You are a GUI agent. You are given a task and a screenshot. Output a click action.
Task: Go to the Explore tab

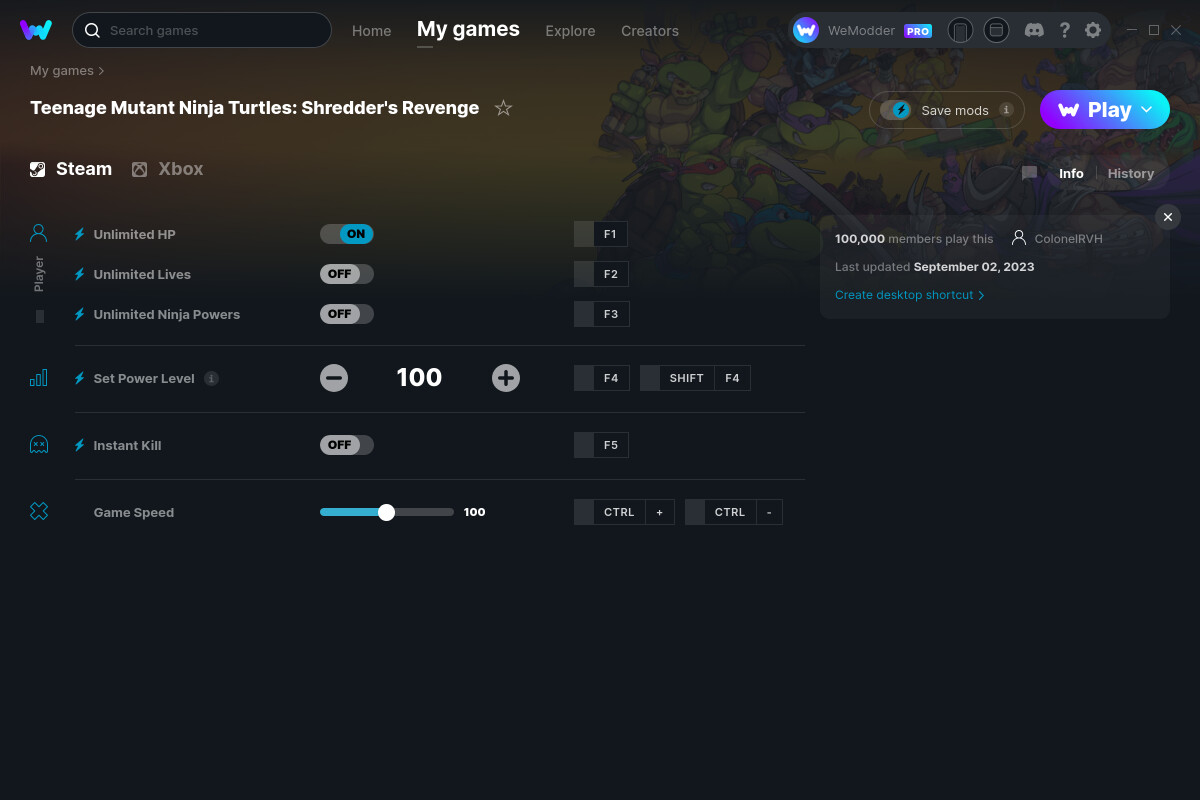(x=570, y=31)
